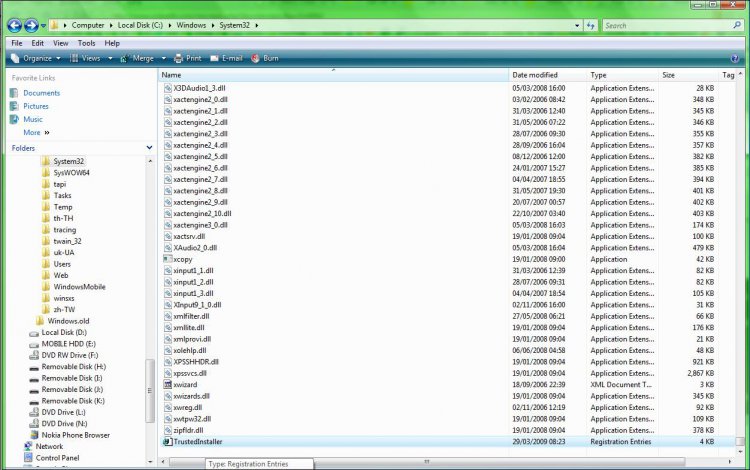Select Removable Disk (K:) icon
The height and width of the screenshot is (470, 750).
(x=34, y=402)
